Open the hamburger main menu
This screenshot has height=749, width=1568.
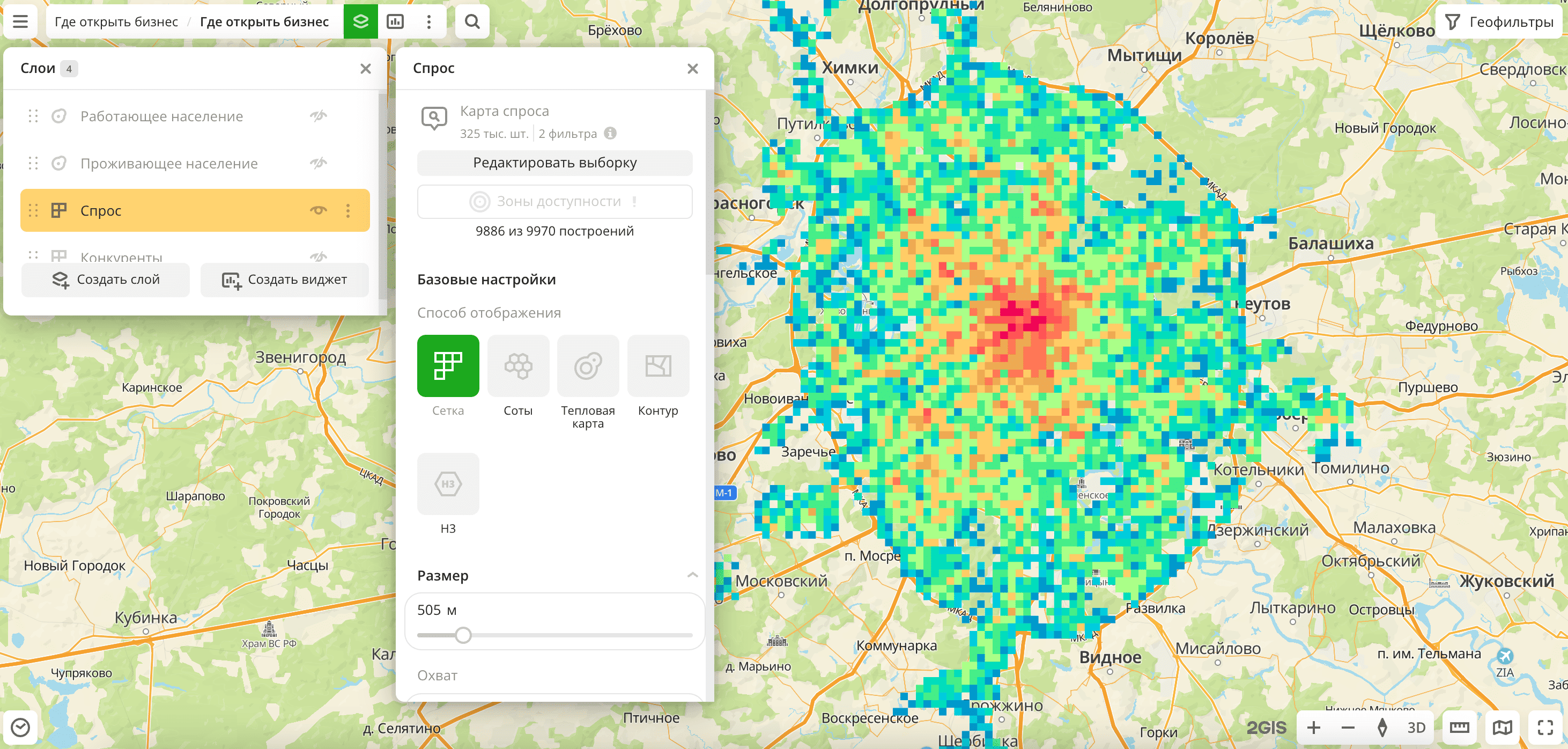click(20, 22)
